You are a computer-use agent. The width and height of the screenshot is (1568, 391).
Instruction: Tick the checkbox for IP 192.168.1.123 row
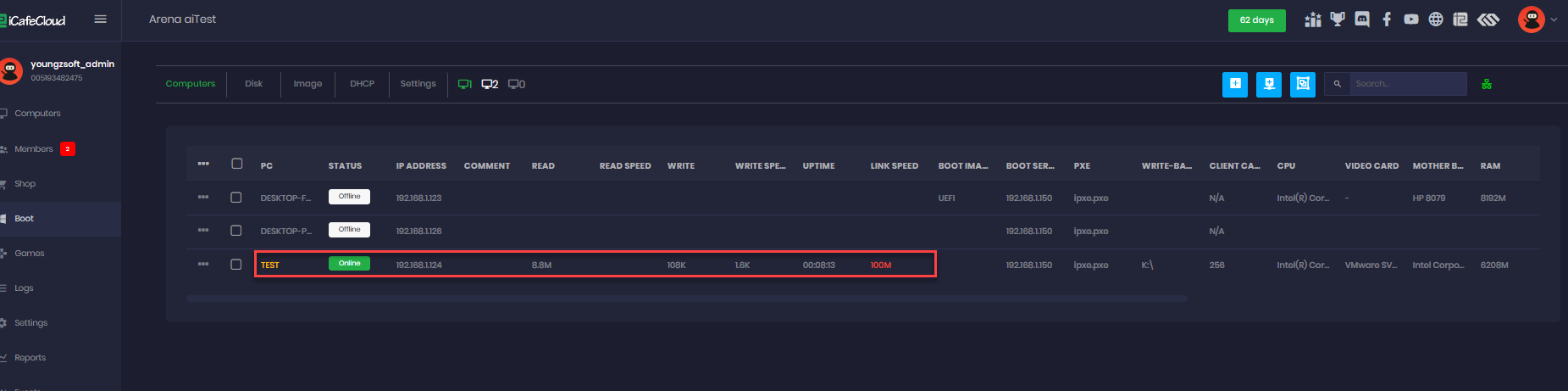(x=236, y=198)
